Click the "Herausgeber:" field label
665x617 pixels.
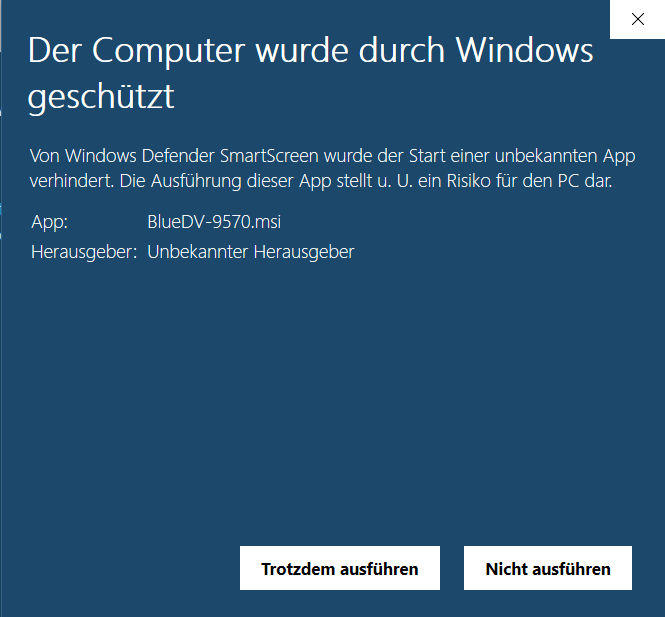pyautogui.click(x=84, y=252)
